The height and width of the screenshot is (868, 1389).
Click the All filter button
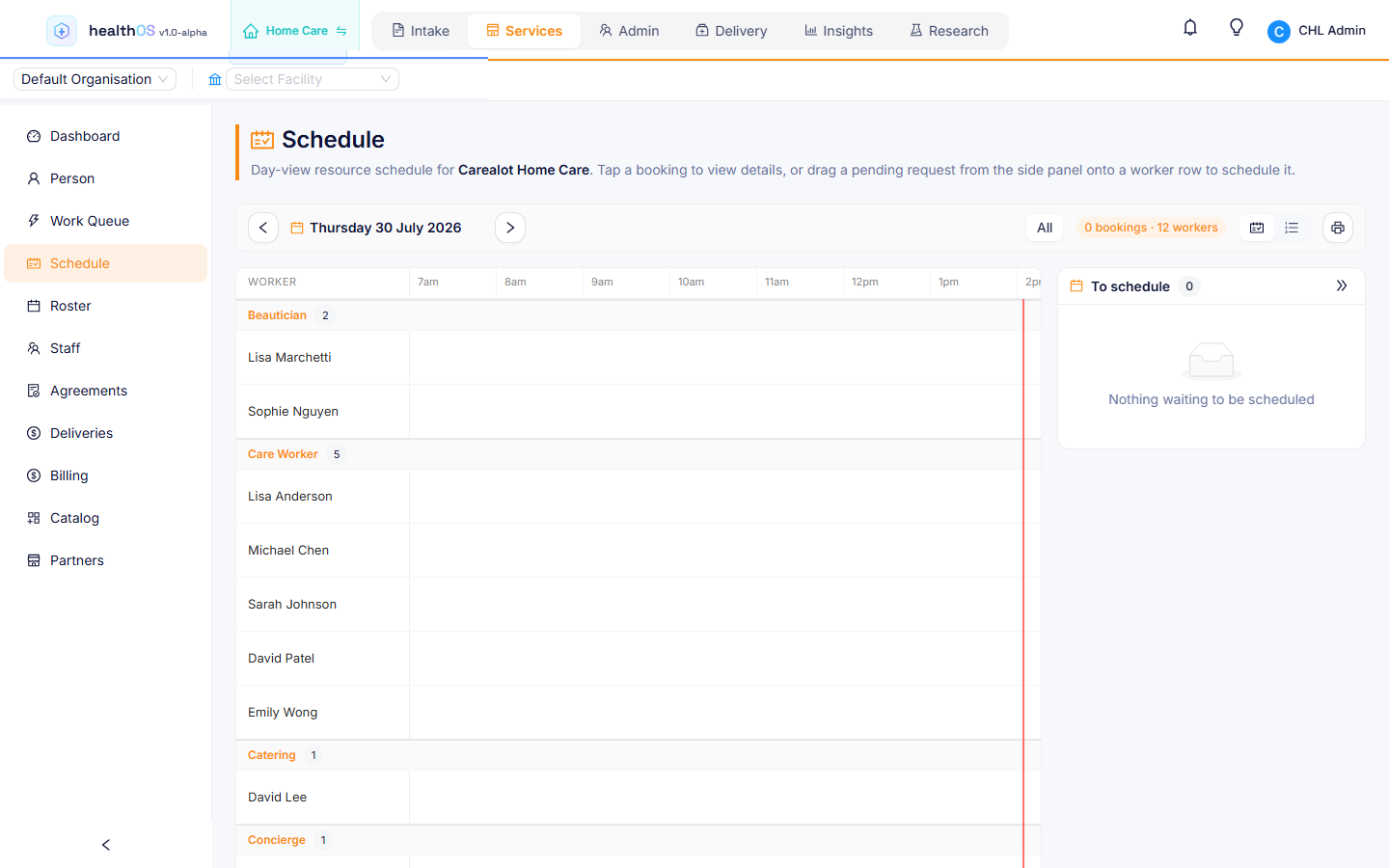tap(1045, 228)
